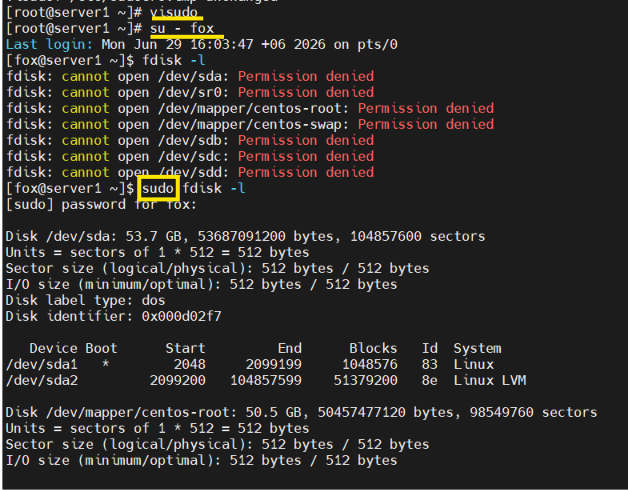Click the date 'Mon Jun 29 16:03:47 +06 2026'
Image resolution: width=628 pixels, height=490 pixels.
(213, 44)
